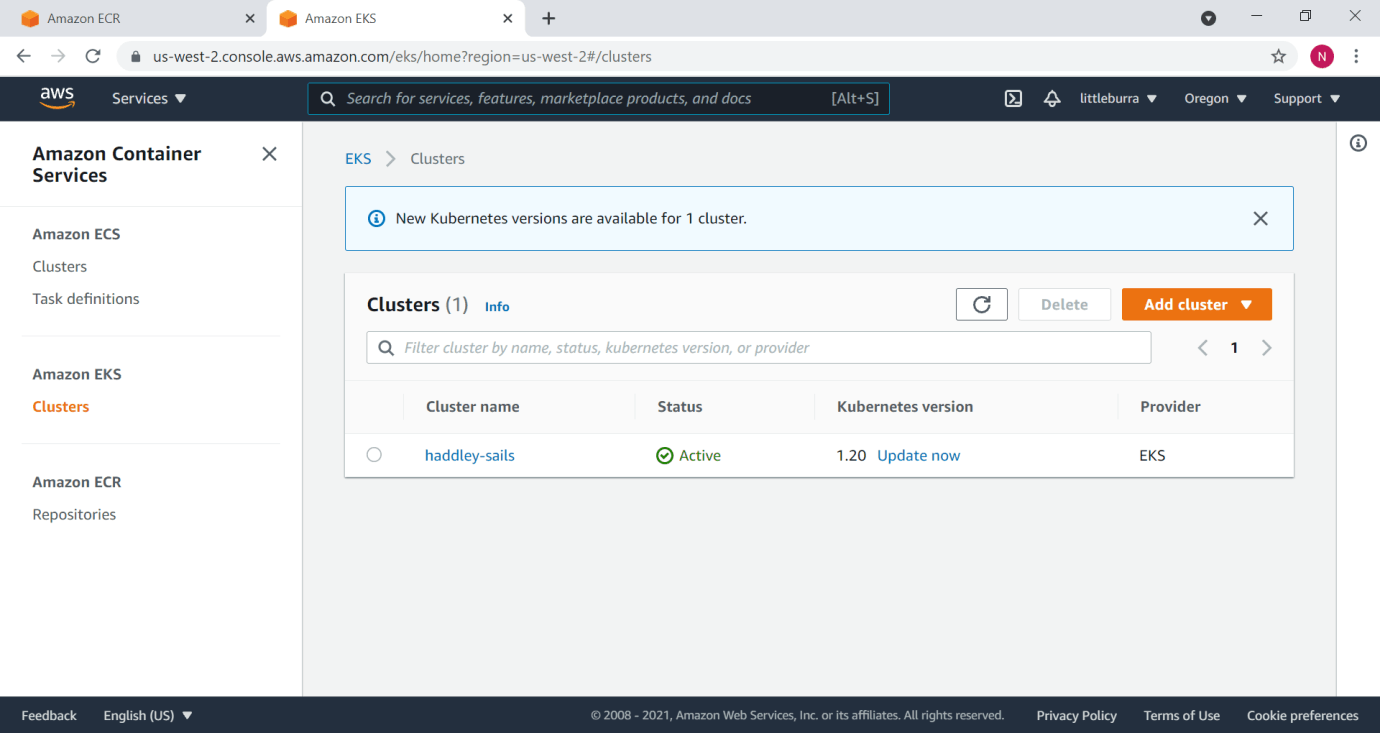Click the search magnifier icon in AWS search bar

pos(327,99)
